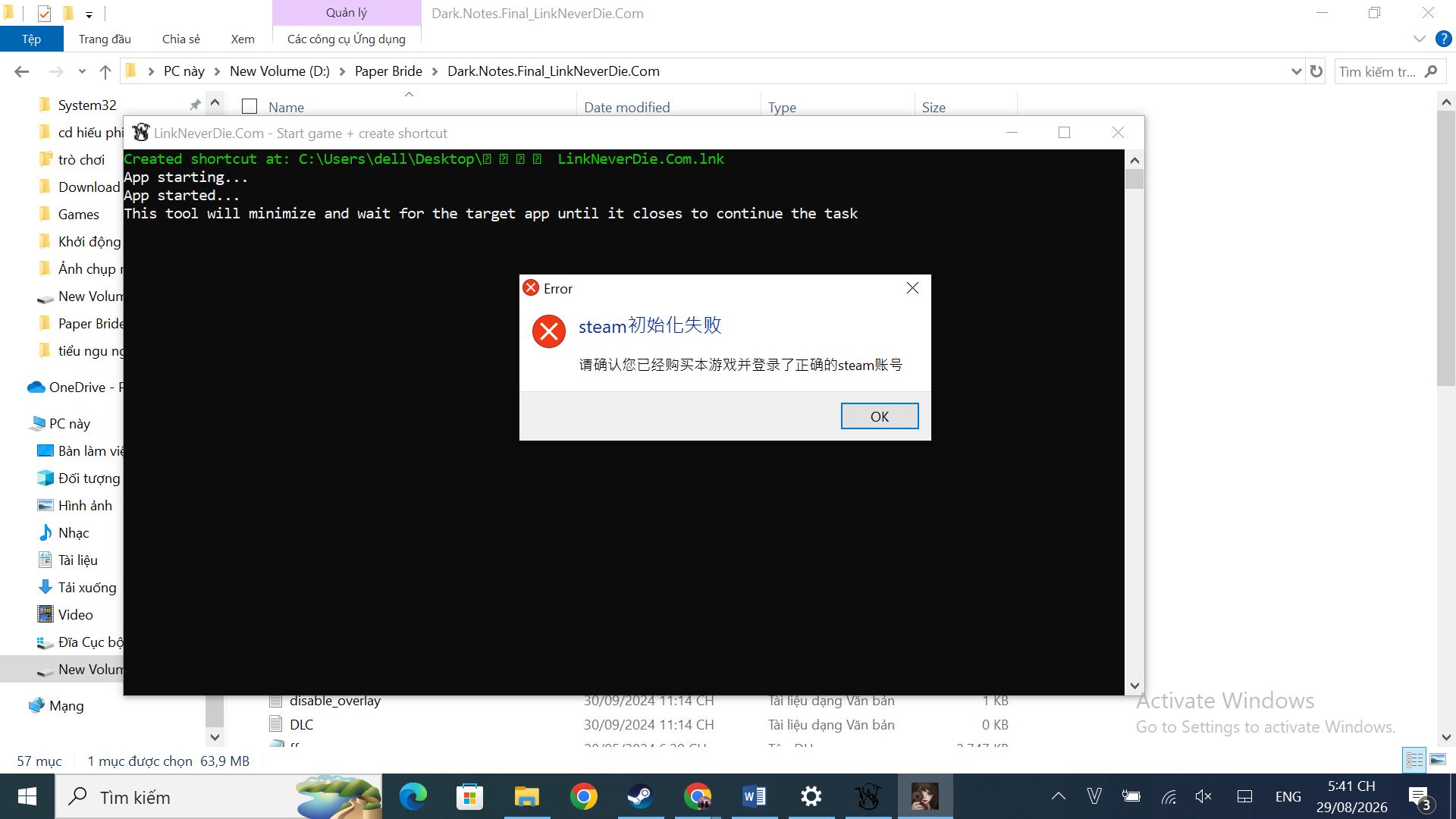Screen dimensions: 1456x819
Task: Open LinkNeverDie tool taskbar icon
Action: pos(868,796)
